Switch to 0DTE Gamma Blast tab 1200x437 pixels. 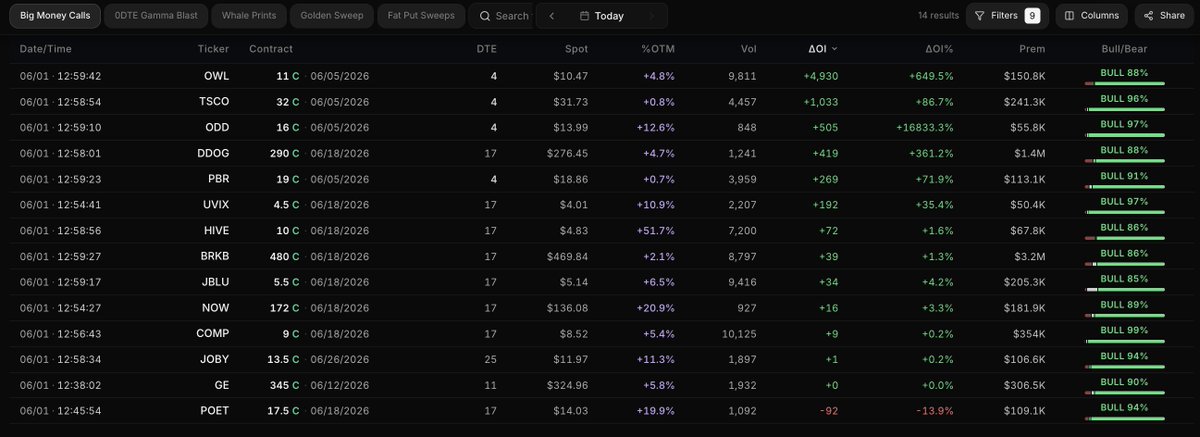pyautogui.click(x=157, y=16)
